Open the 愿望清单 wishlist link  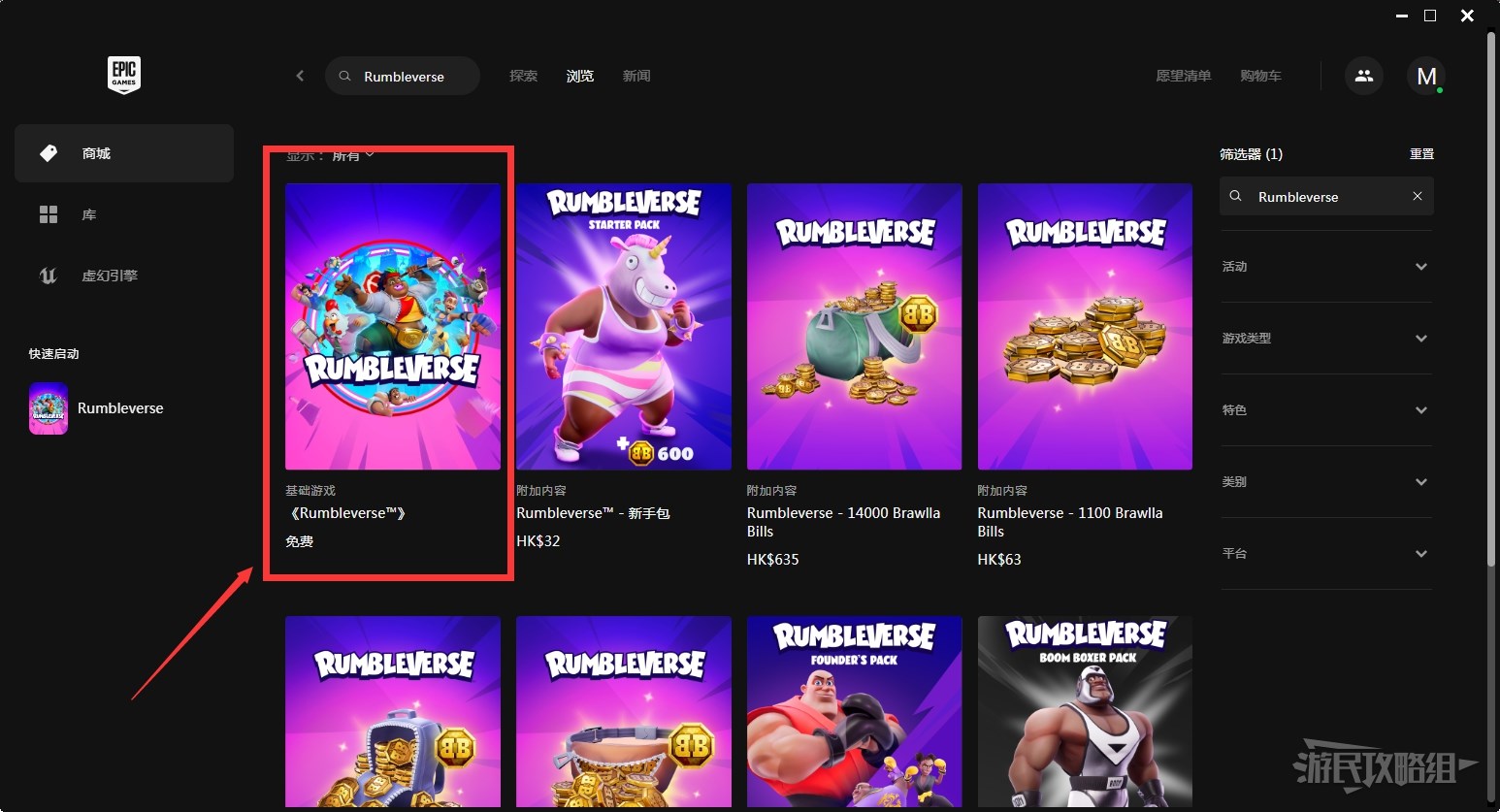[1184, 76]
